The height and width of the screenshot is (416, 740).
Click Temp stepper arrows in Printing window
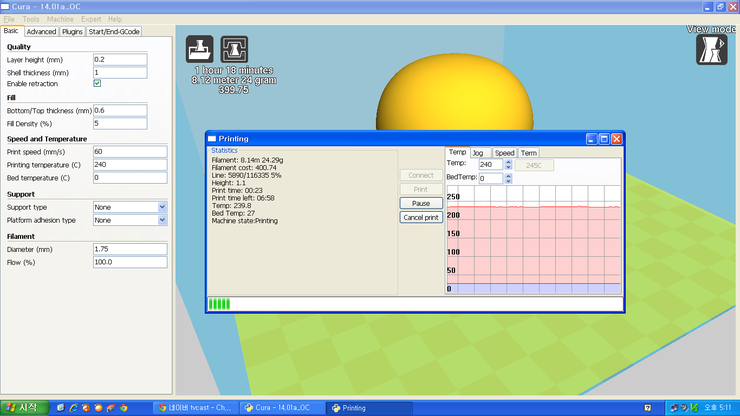pyautogui.click(x=508, y=164)
